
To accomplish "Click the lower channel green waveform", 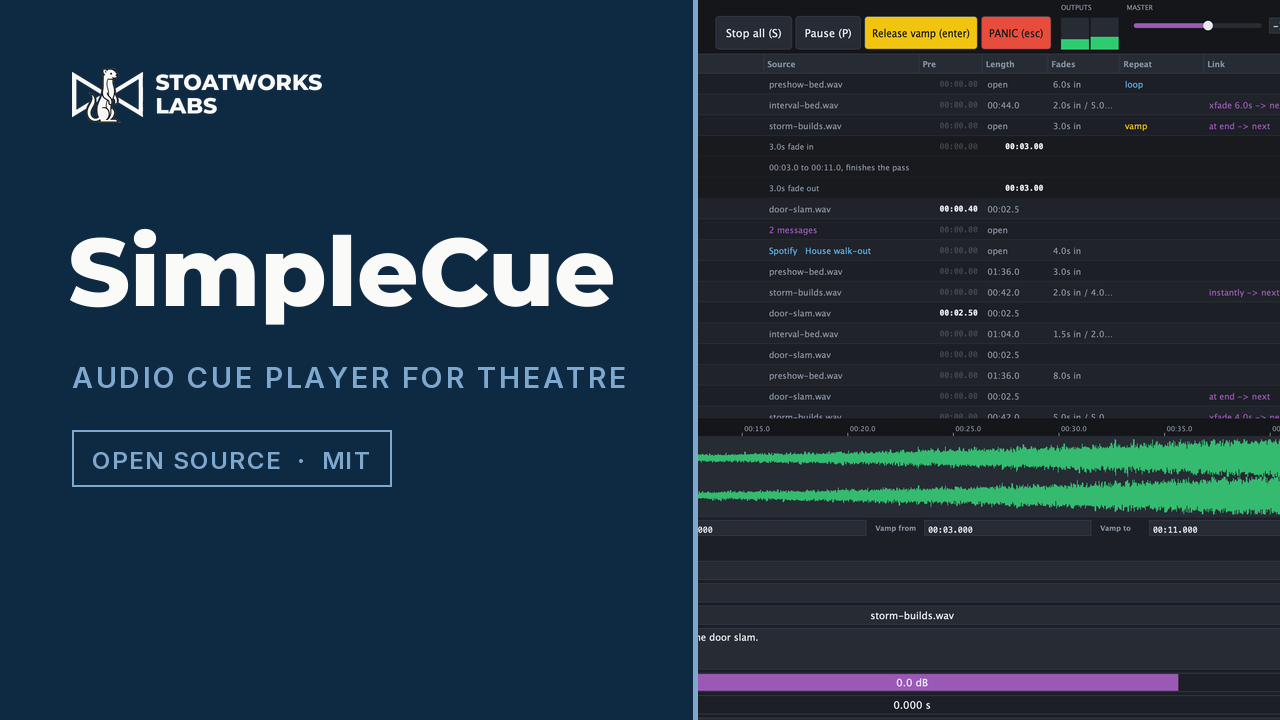I will click(x=989, y=496).
